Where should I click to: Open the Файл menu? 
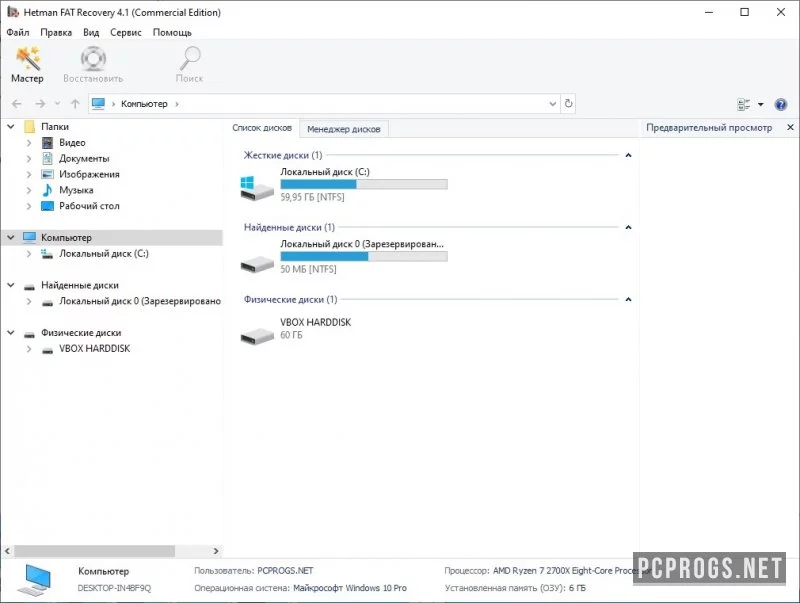tap(18, 32)
